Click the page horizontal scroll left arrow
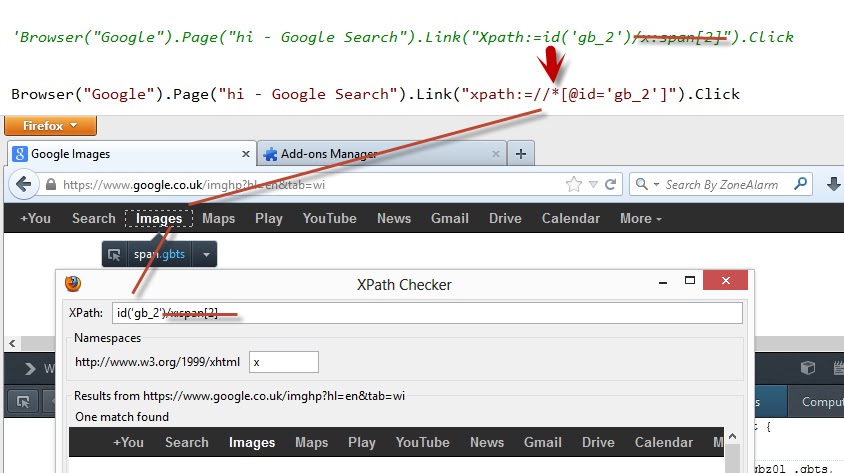Screen dimensions: 844x473 coord(12,343)
